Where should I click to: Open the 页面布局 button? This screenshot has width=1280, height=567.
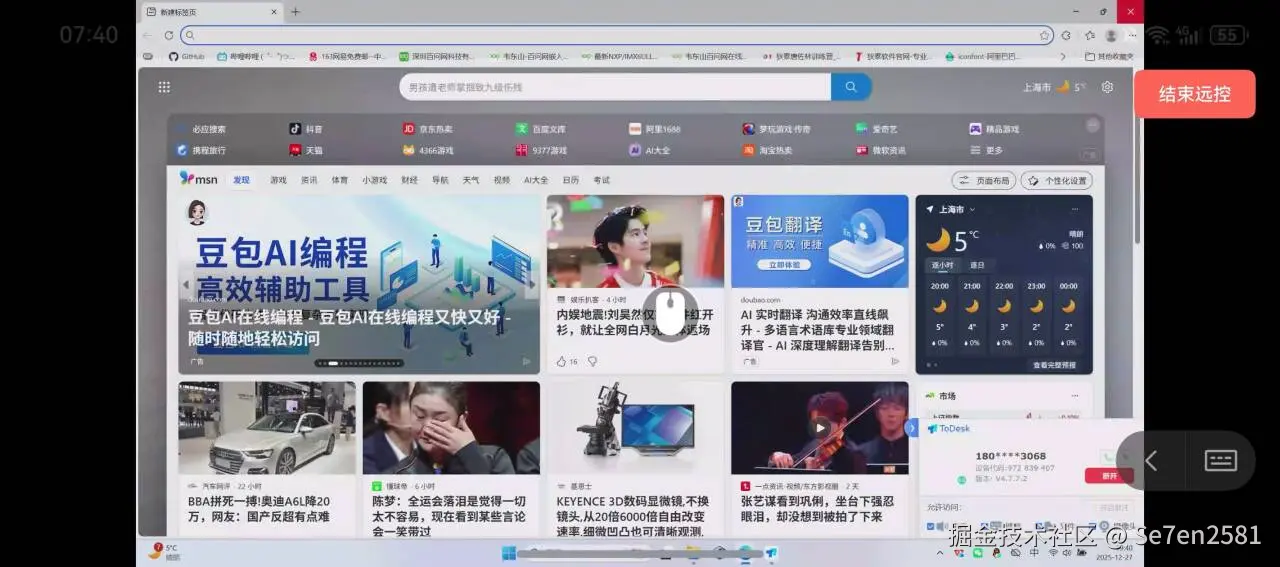(983, 181)
